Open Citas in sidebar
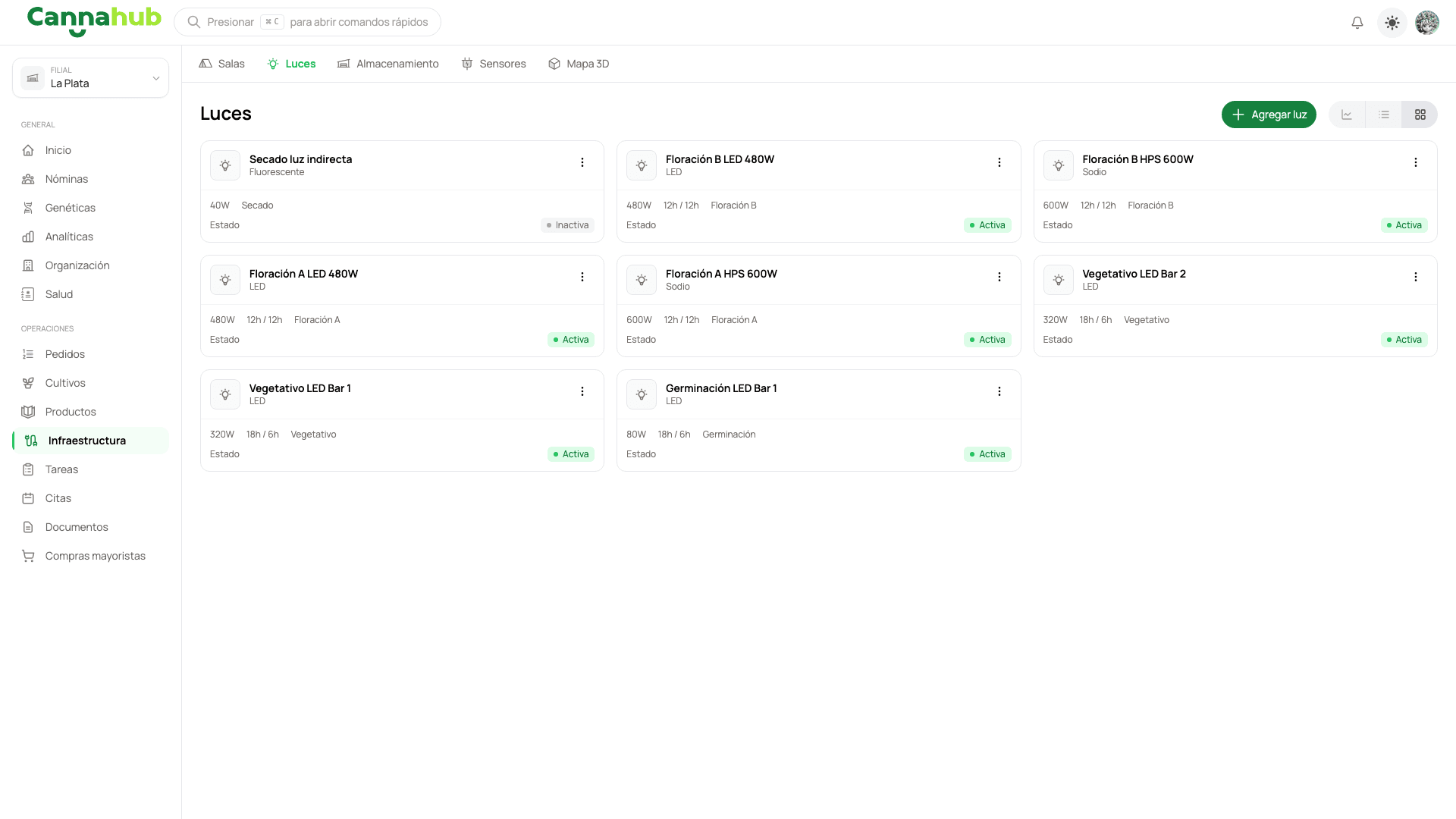The image size is (1456, 819). (91, 498)
